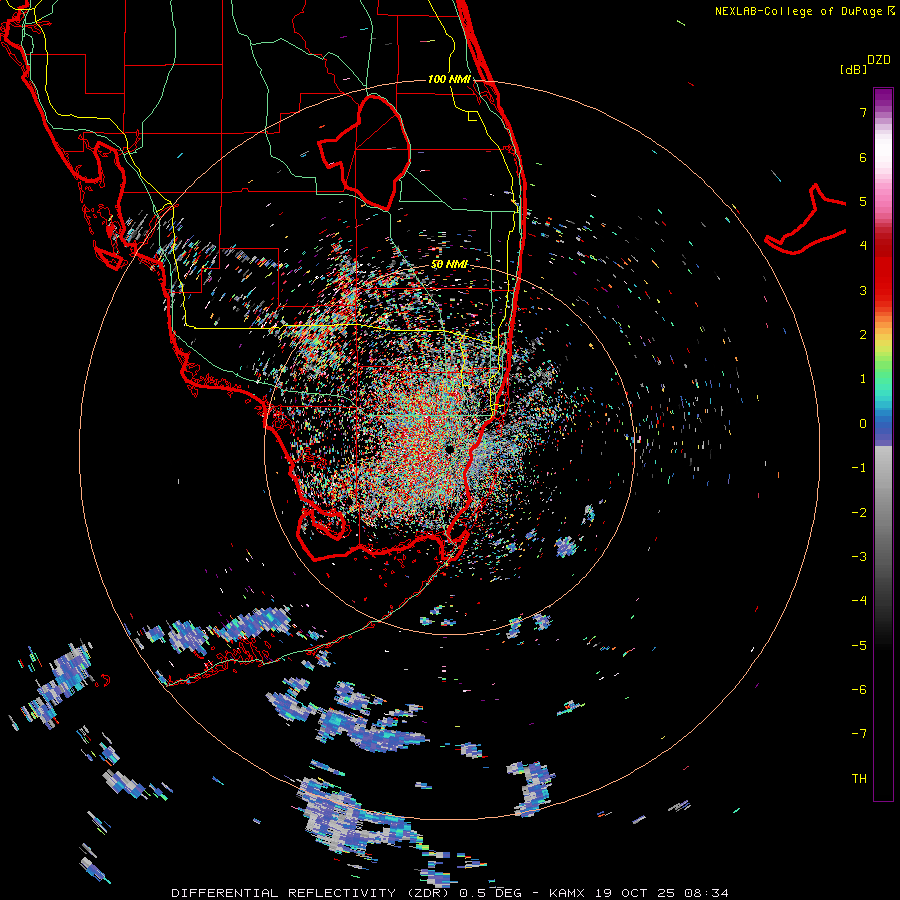Click the ZDR color scale bar
Viewport: 900px width, 900px height.
coord(883,444)
